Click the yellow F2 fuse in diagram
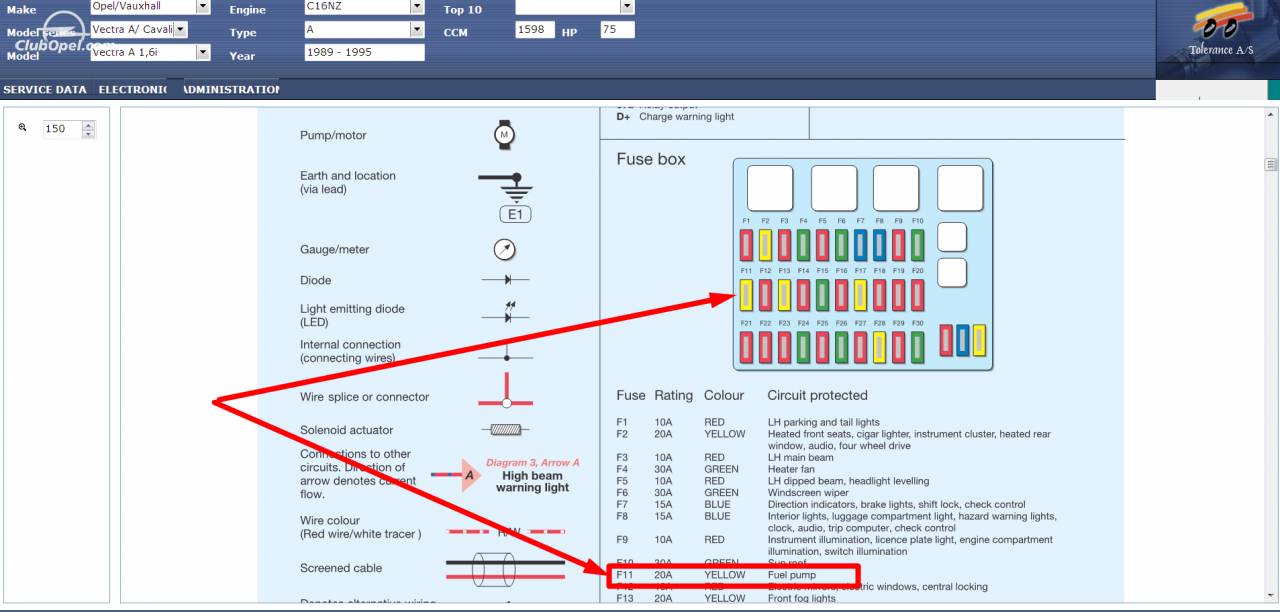This screenshot has height=612, width=1280. (x=765, y=245)
